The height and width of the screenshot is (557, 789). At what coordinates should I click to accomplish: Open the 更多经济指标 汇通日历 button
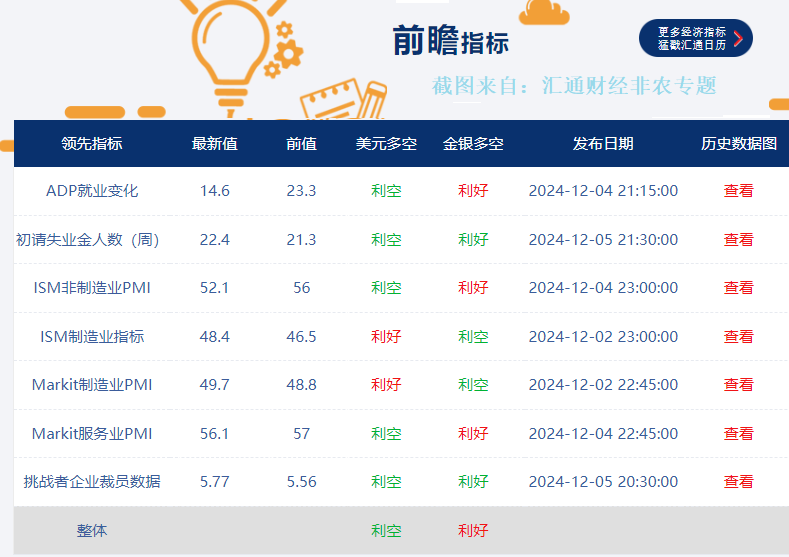(695, 38)
